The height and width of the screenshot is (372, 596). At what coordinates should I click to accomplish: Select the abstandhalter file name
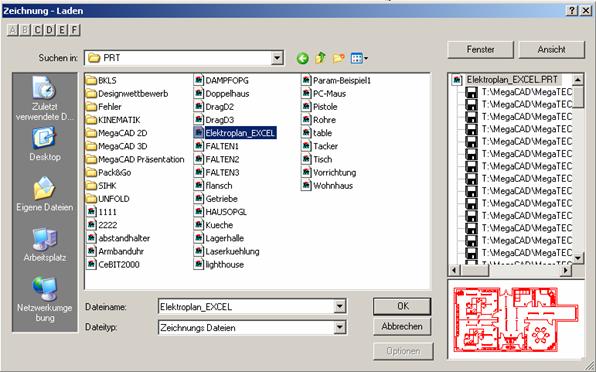124,238
